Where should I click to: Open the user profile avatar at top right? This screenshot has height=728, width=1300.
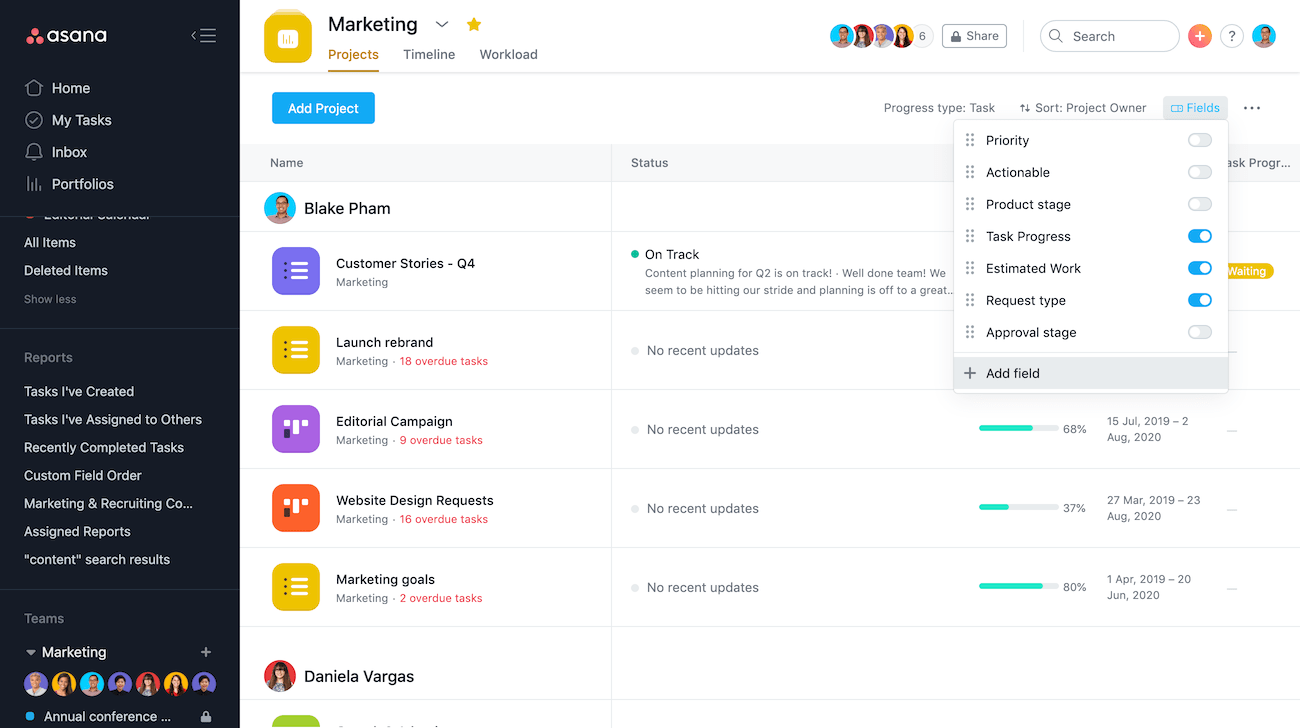[x=1264, y=36]
